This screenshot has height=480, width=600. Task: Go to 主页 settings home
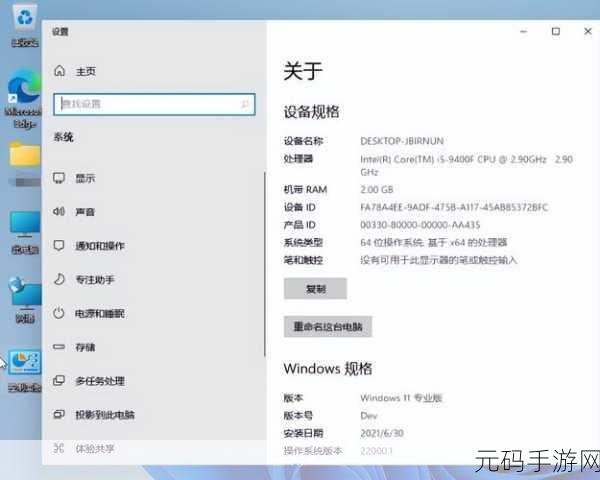(86, 71)
